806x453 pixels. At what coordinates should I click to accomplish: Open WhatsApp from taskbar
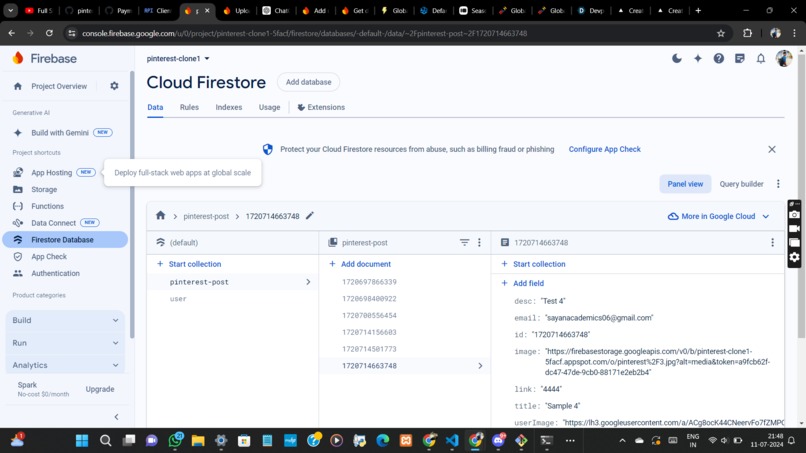[x=175, y=440]
